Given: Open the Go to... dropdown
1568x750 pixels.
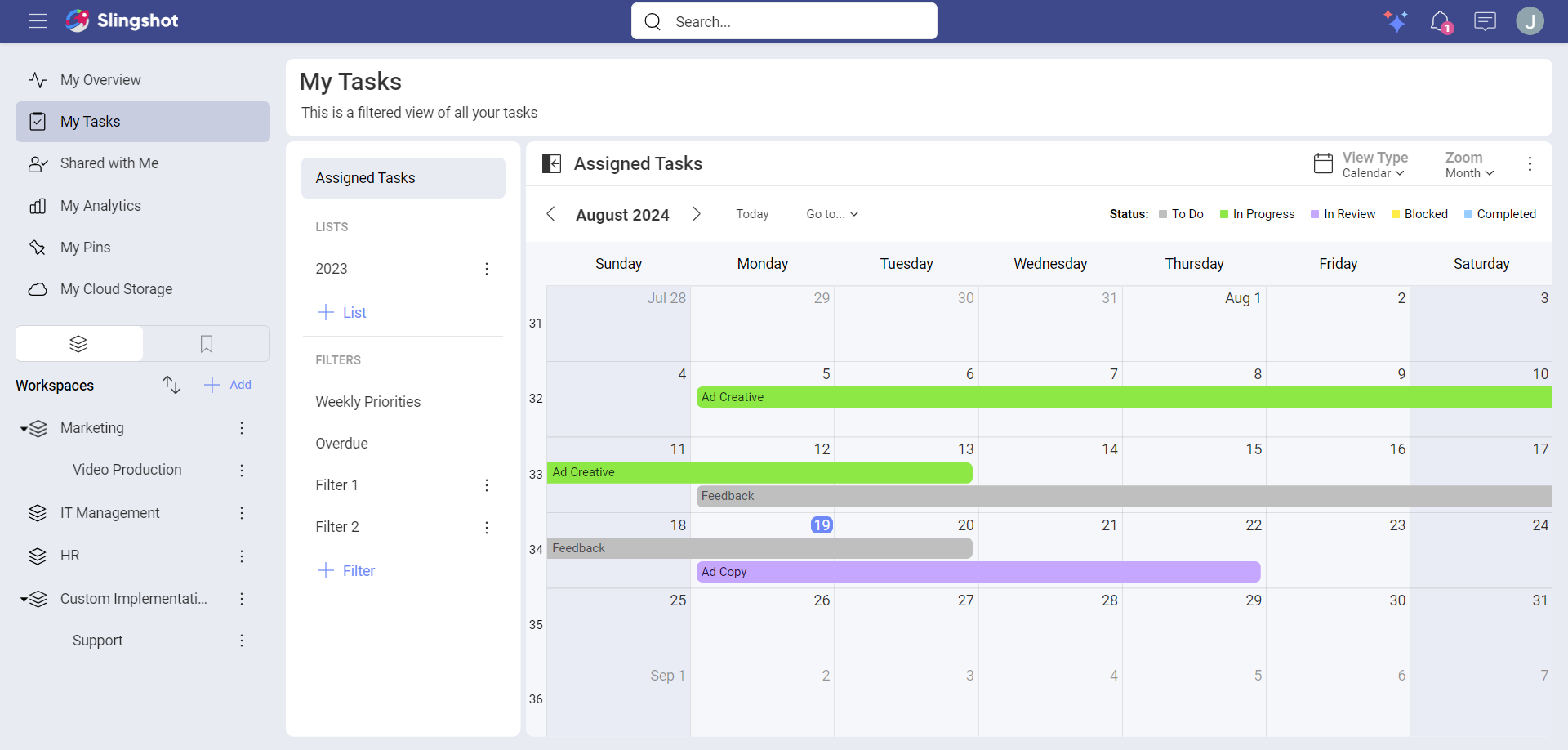Looking at the screenshot, I should 832,214.
